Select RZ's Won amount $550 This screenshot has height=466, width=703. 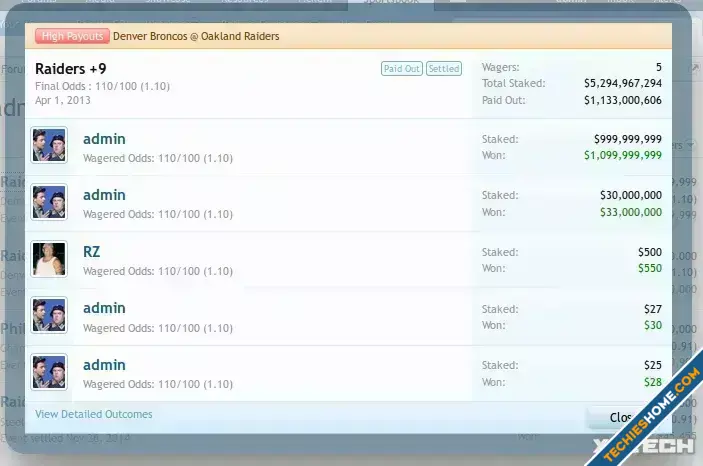(650, 268)
